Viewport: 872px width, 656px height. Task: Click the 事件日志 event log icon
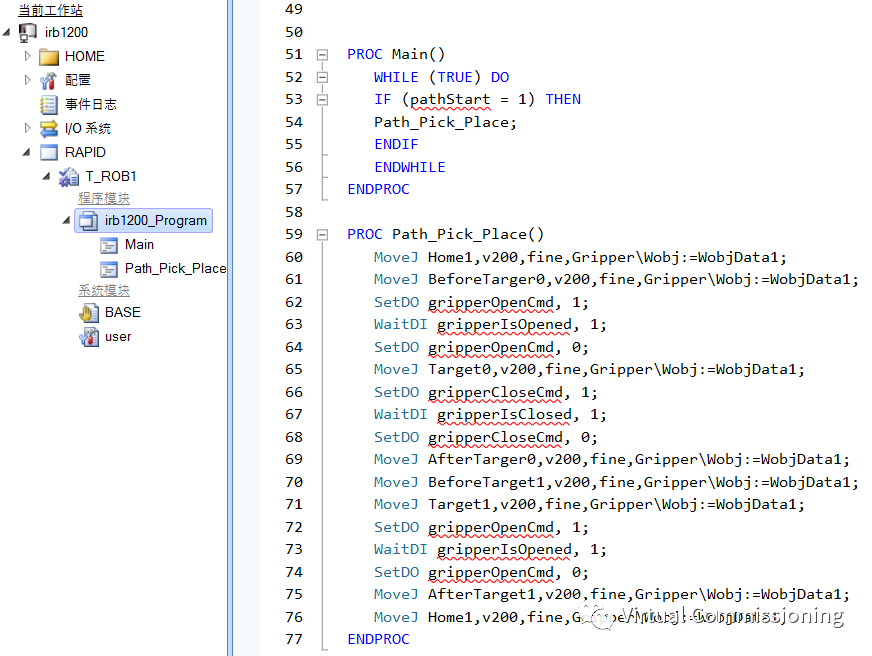tap(49, 105)
